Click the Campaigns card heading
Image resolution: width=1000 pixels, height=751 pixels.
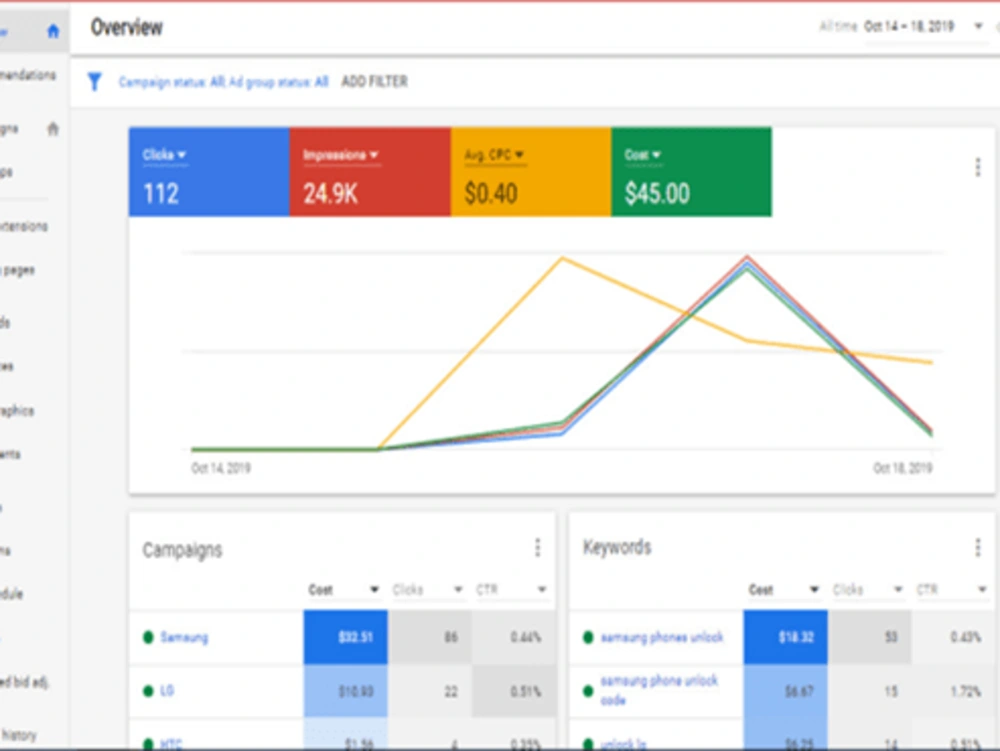[182, 550]
